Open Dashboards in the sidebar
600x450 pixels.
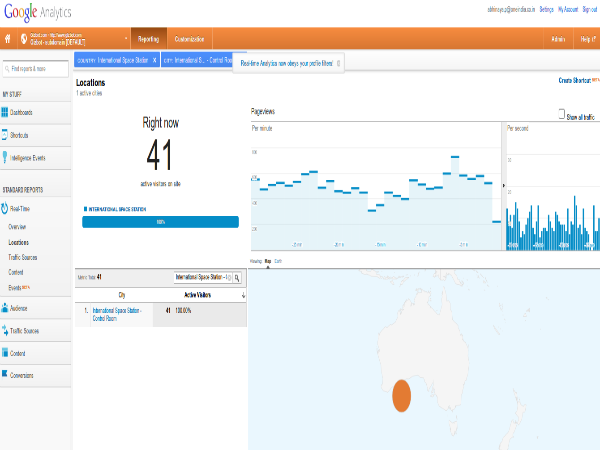pyautogui.click(x=21, y=112)
